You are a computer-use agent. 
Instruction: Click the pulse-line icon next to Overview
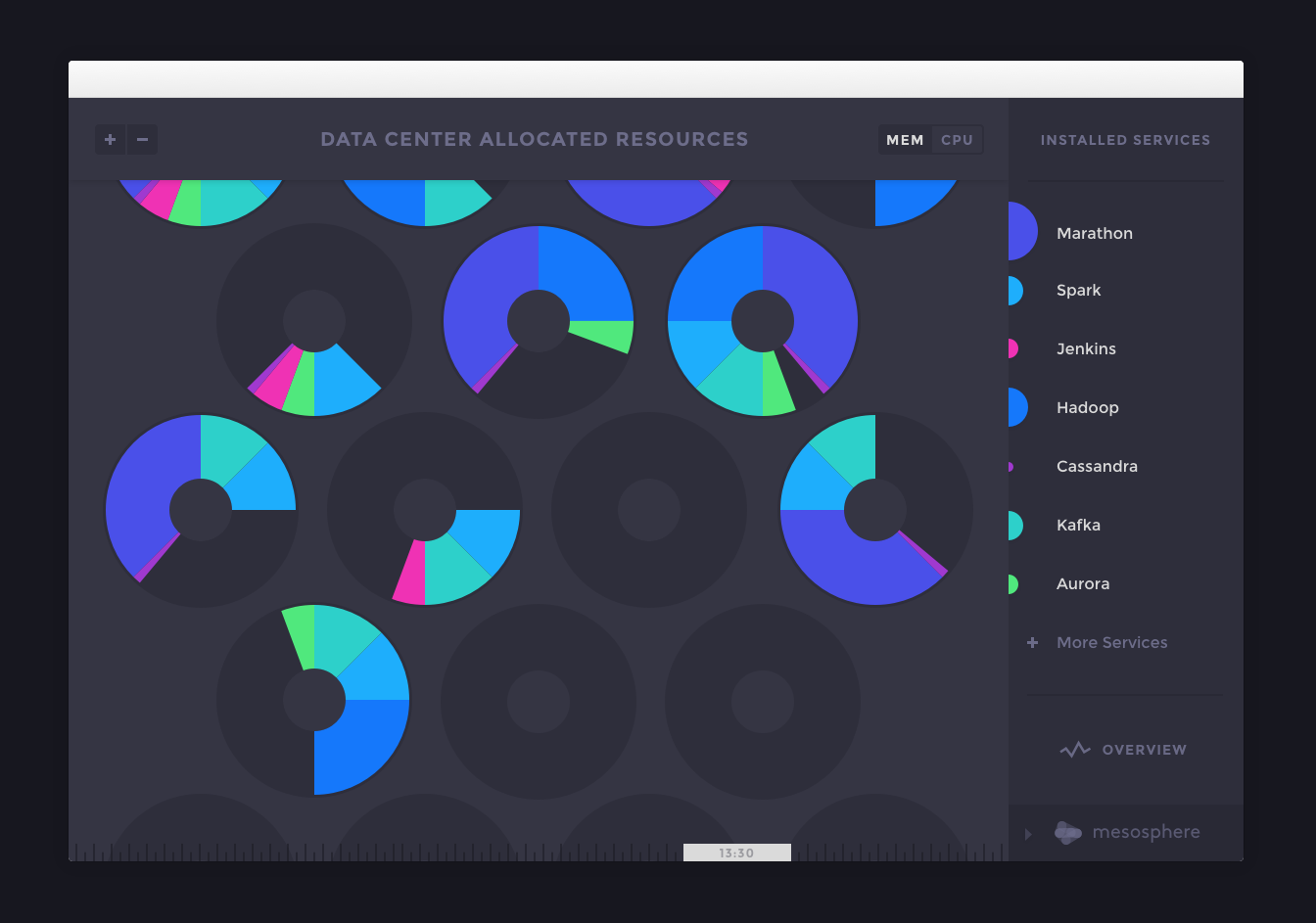click(1075, 750)
